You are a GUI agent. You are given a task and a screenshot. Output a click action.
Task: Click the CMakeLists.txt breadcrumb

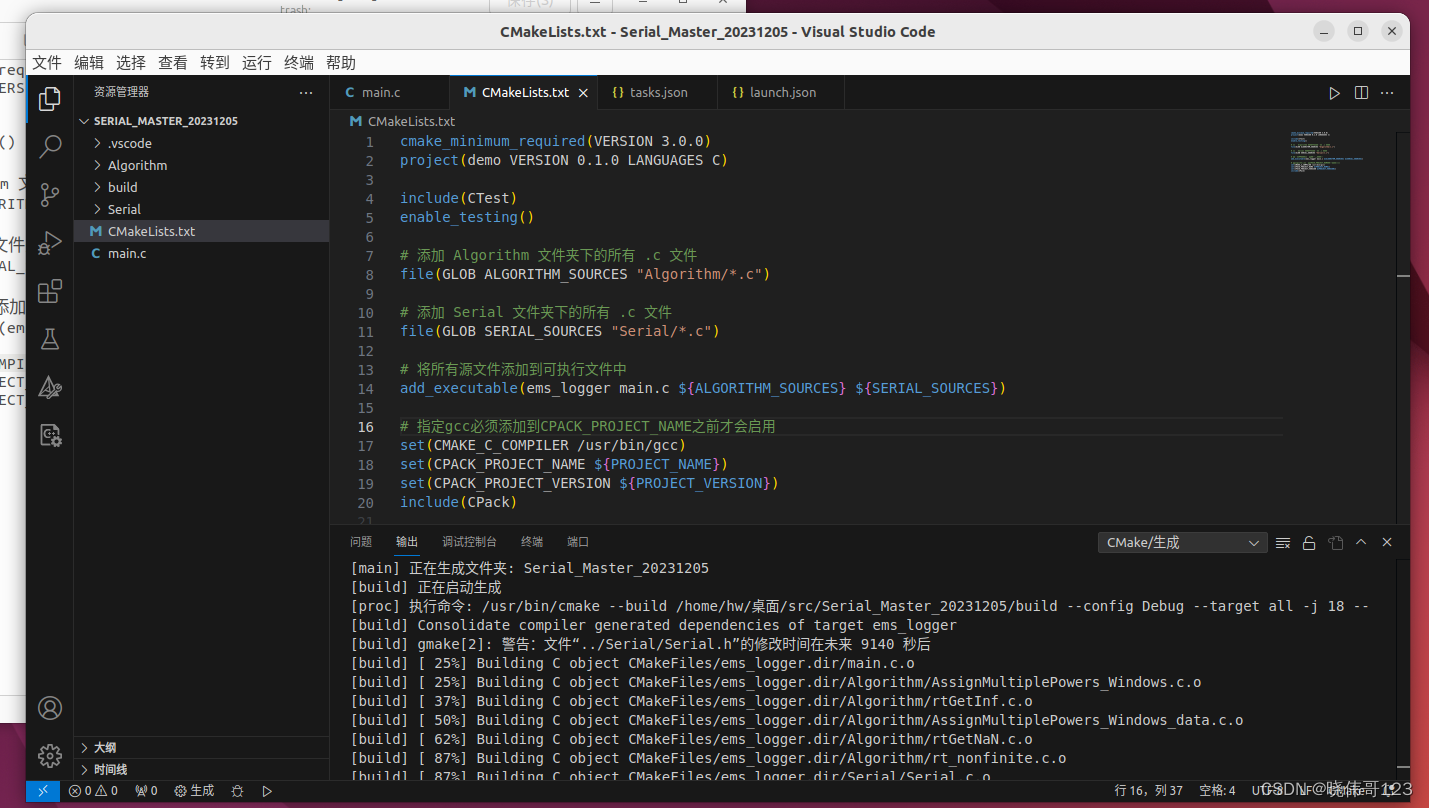coord(403,121)
